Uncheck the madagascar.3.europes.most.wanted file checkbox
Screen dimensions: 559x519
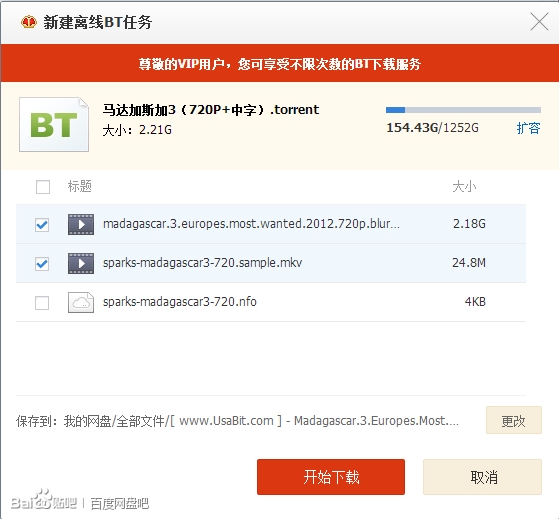click(42, 225)
